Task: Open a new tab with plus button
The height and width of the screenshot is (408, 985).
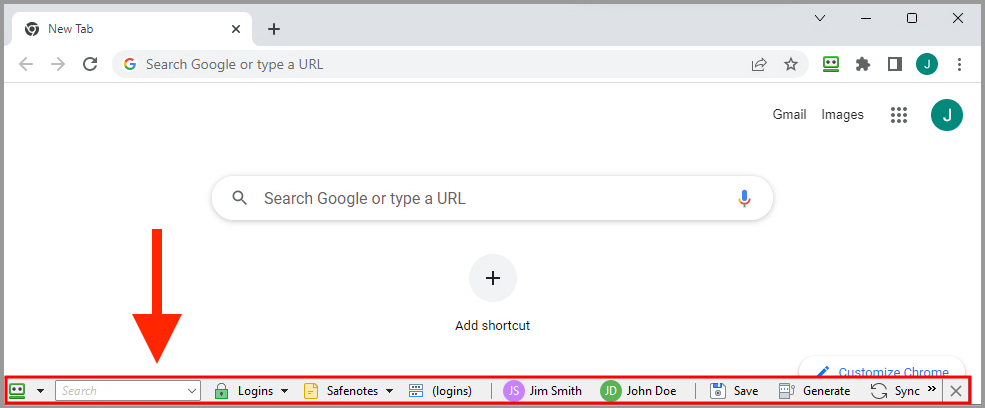Action: (274, 29)
